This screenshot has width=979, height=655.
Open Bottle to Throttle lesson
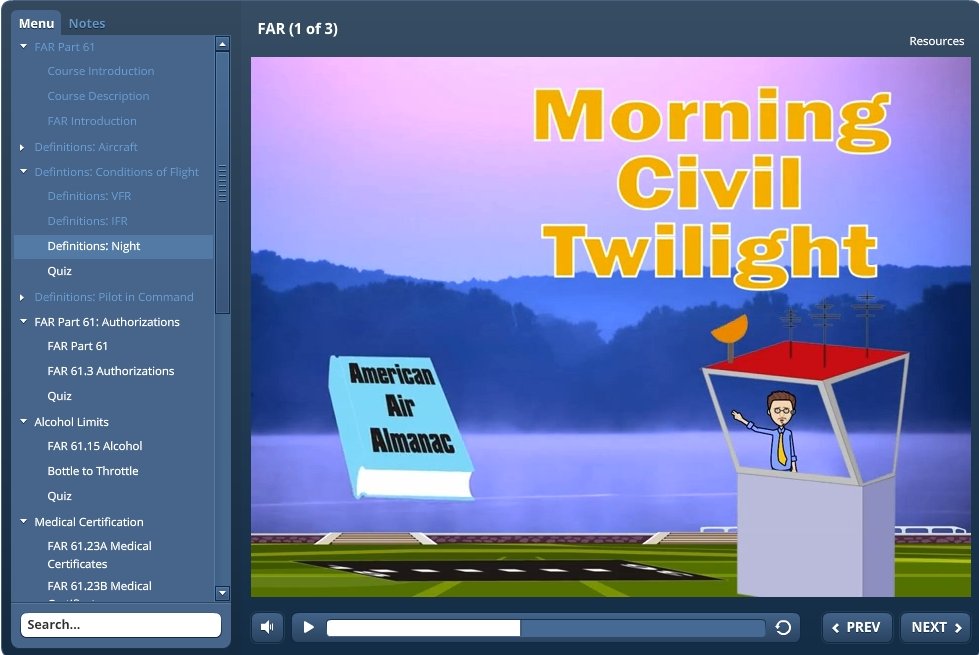[93, 471]
